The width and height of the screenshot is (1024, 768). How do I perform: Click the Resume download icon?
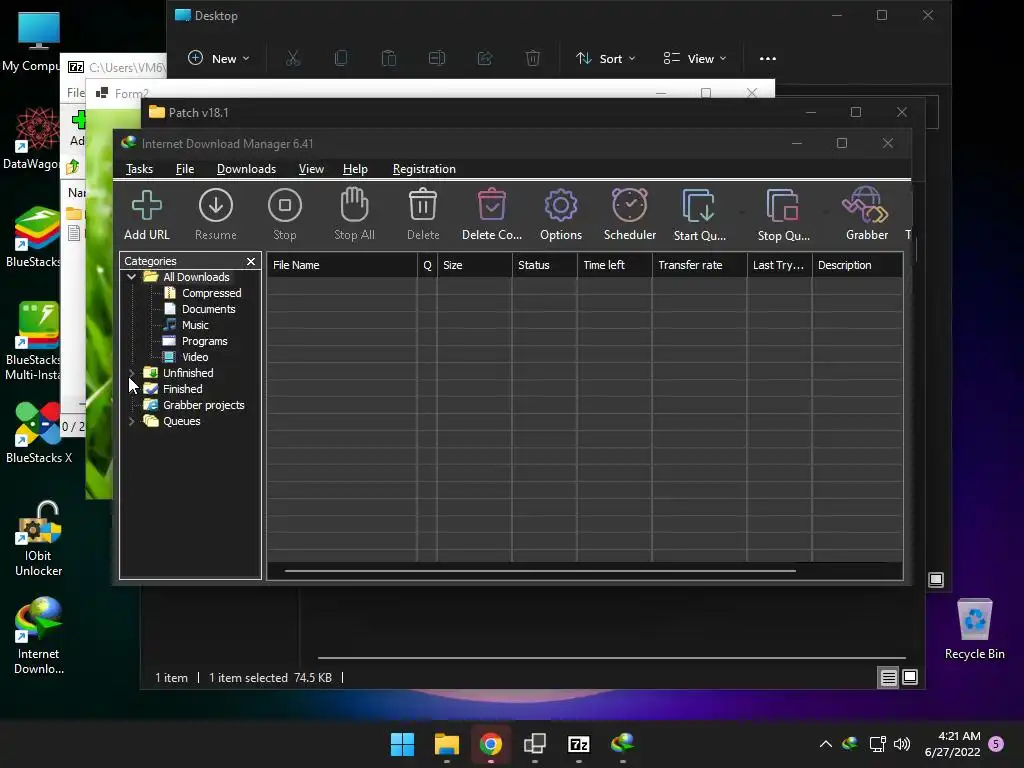coord(216,214)
